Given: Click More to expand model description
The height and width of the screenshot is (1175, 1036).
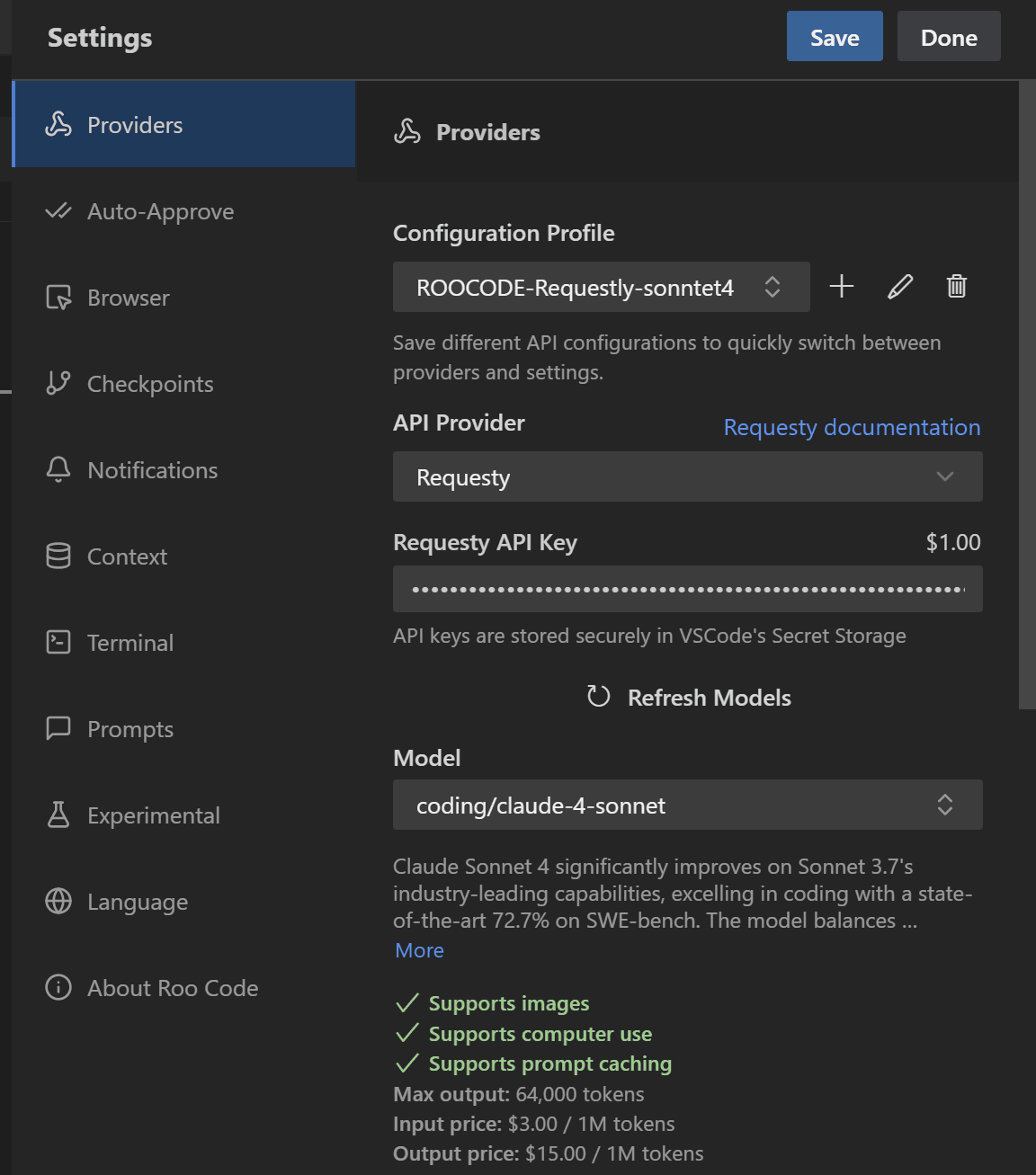Looking at the screenshot, I should click(419, 950).
